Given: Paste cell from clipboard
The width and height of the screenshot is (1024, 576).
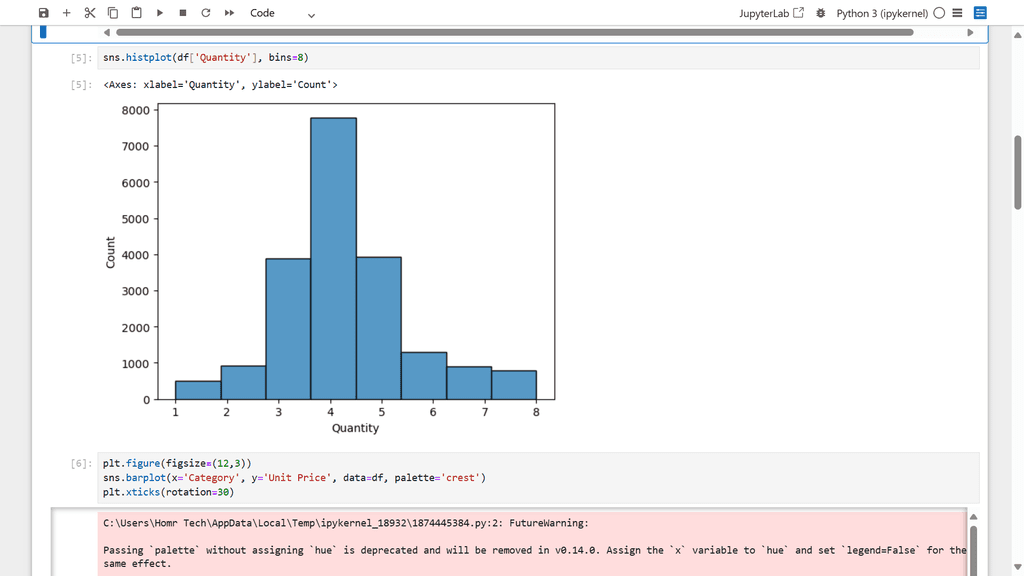Looking at the screenshot, I should 136,13.
